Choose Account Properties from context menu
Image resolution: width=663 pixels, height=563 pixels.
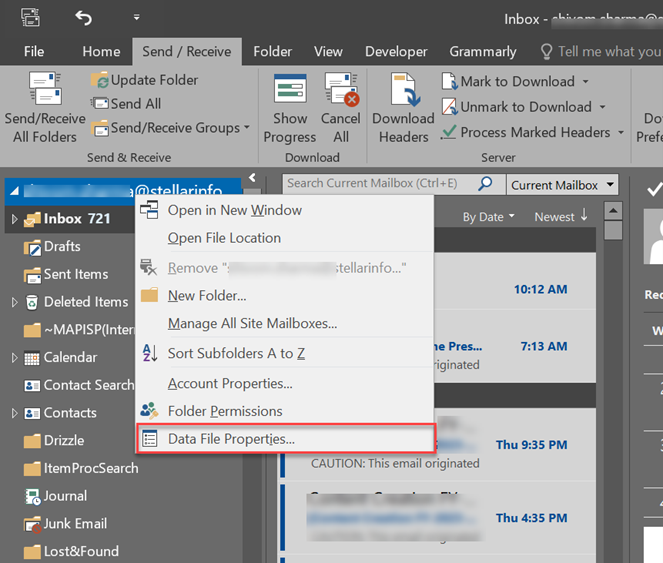pyautogui.click(x=285, y=383)
